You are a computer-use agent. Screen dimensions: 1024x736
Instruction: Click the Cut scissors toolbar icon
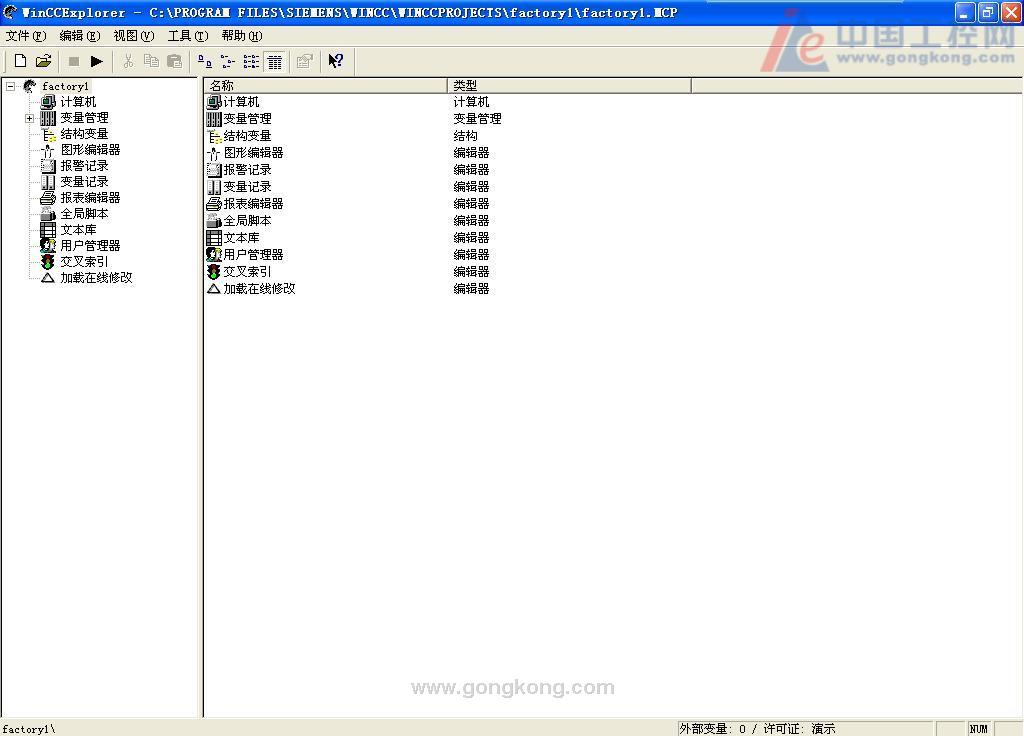[128, 61]
